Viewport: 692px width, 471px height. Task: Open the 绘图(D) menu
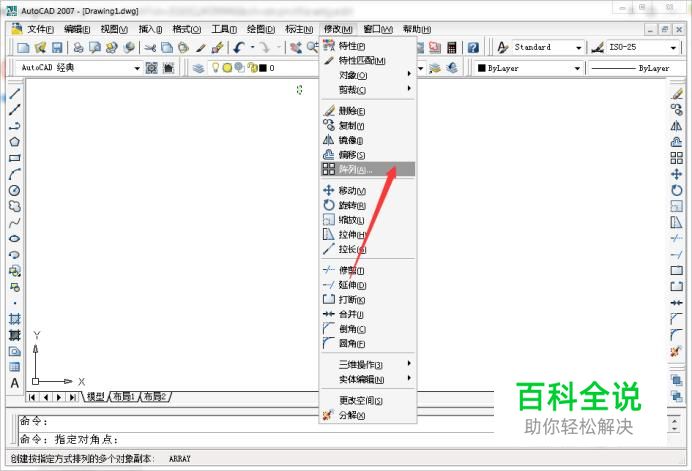tap(261, 29)
